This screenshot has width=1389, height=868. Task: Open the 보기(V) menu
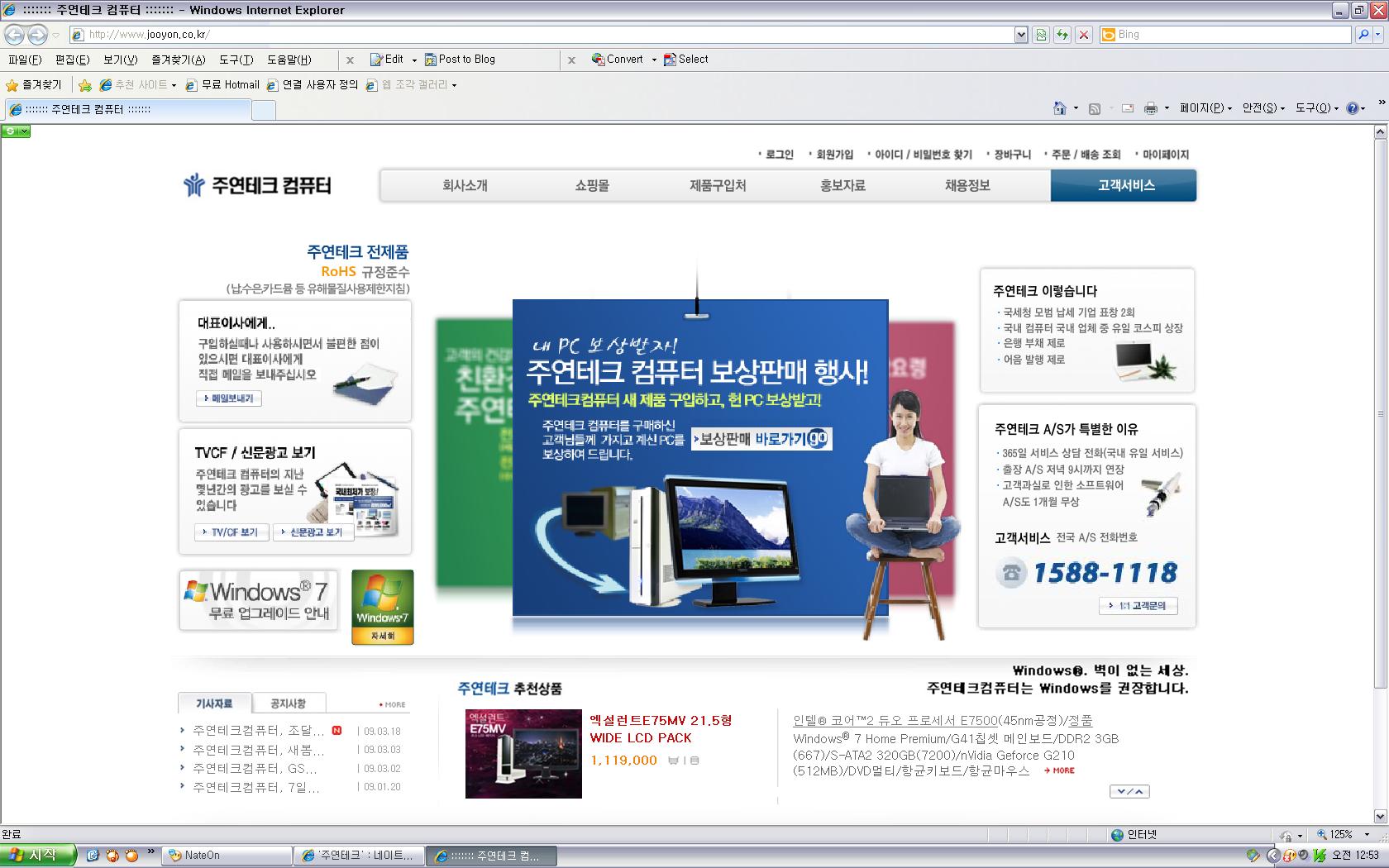(121, 60)
